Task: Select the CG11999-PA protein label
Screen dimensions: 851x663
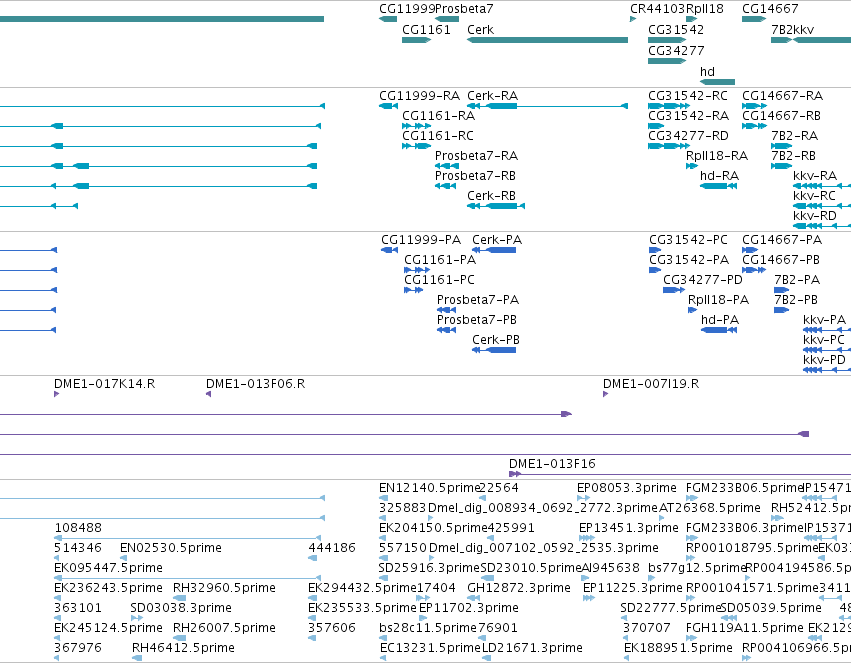Action: (421, 240)
